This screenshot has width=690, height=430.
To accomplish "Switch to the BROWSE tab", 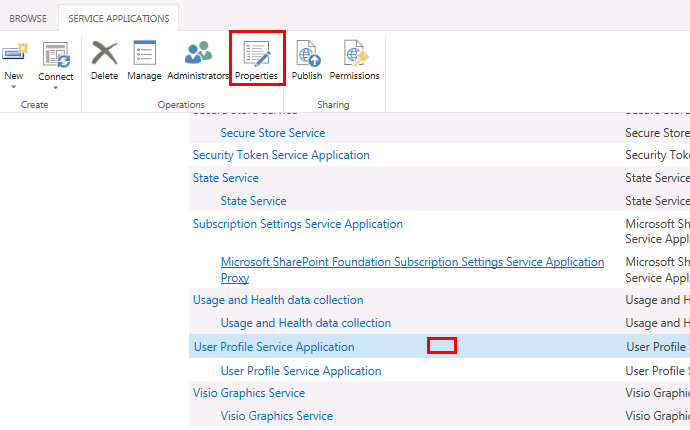I will pos(28,18).
